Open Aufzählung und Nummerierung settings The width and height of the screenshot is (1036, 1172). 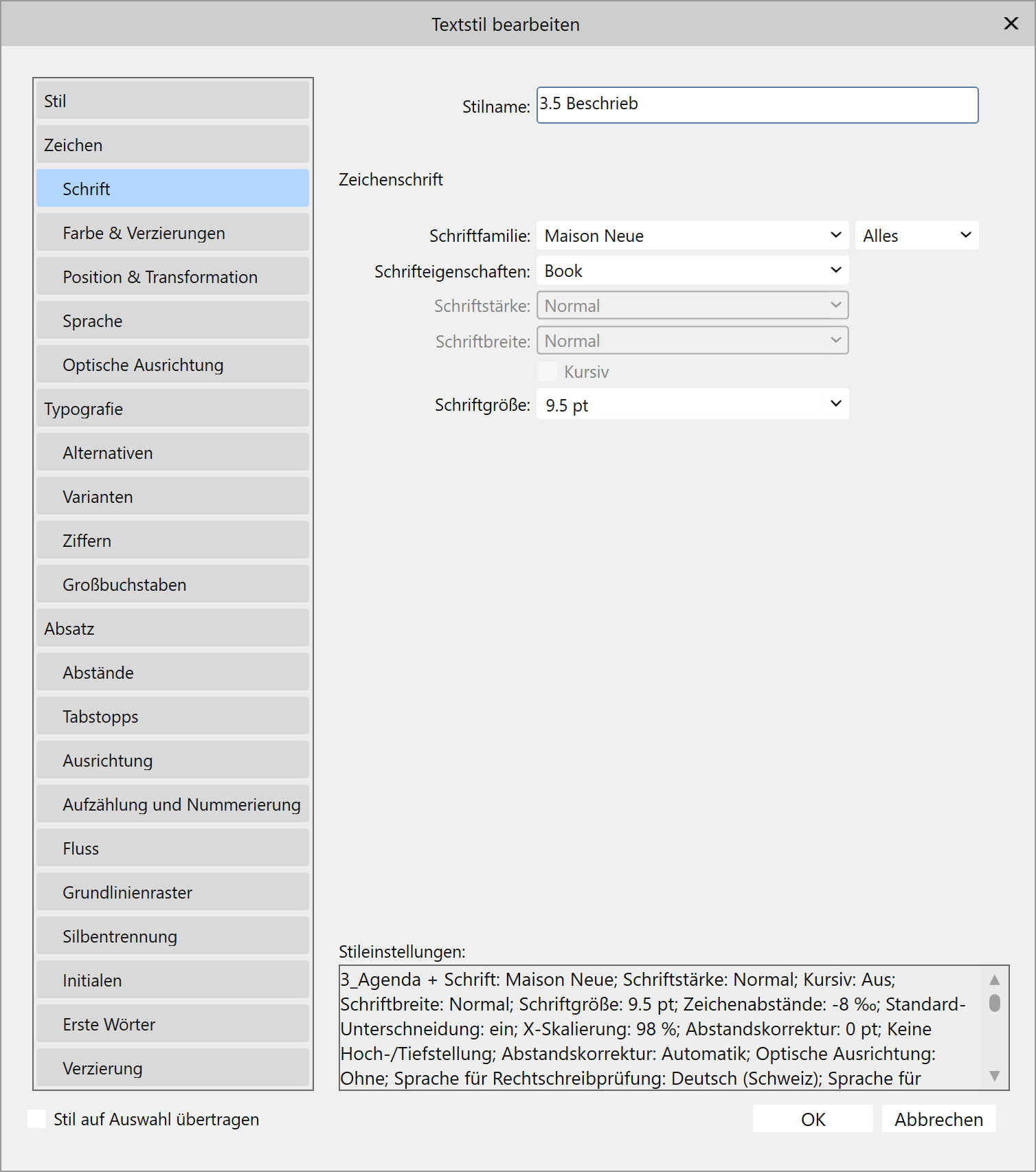tap(172, 804)
